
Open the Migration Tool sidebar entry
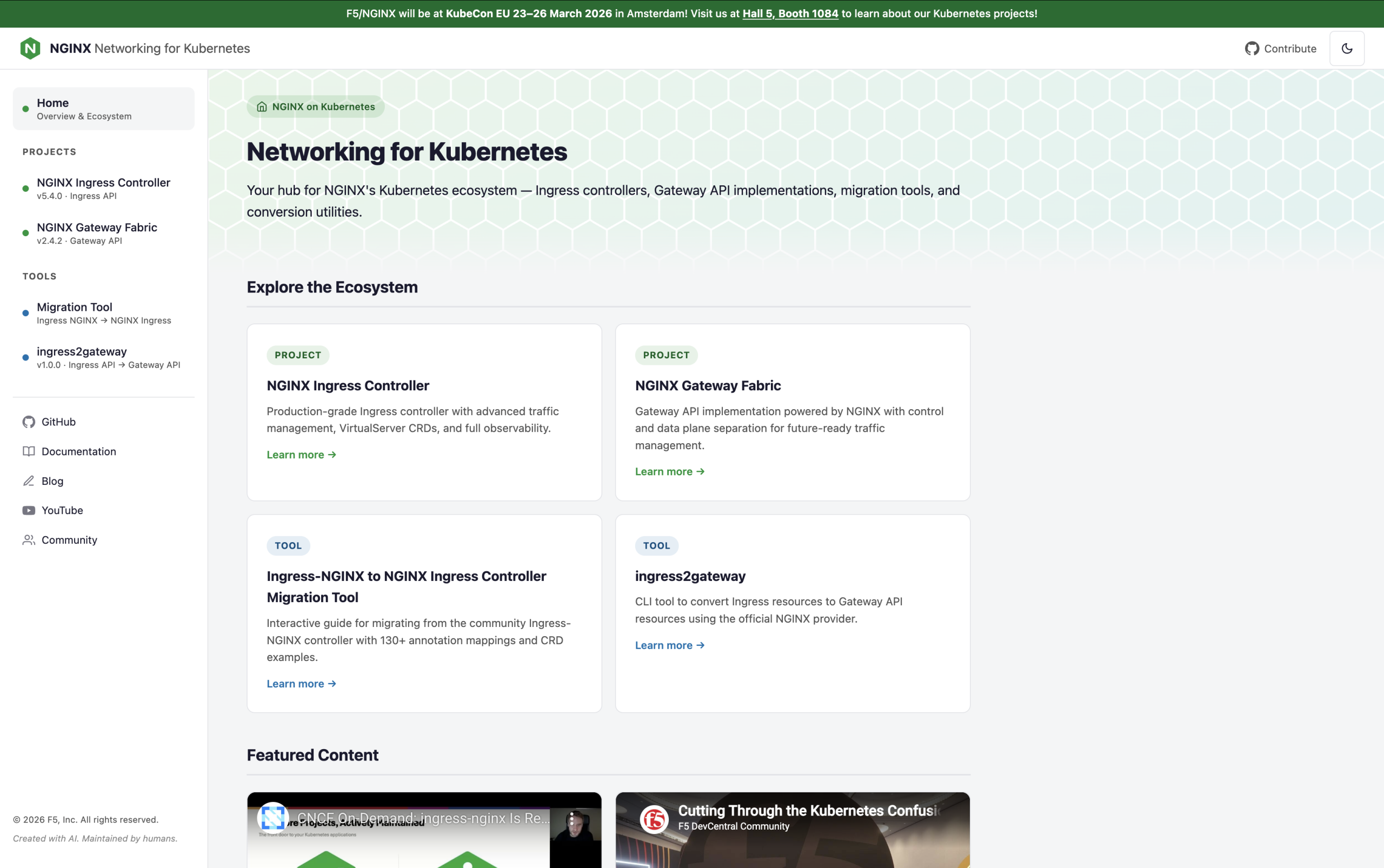pos(103,313)
